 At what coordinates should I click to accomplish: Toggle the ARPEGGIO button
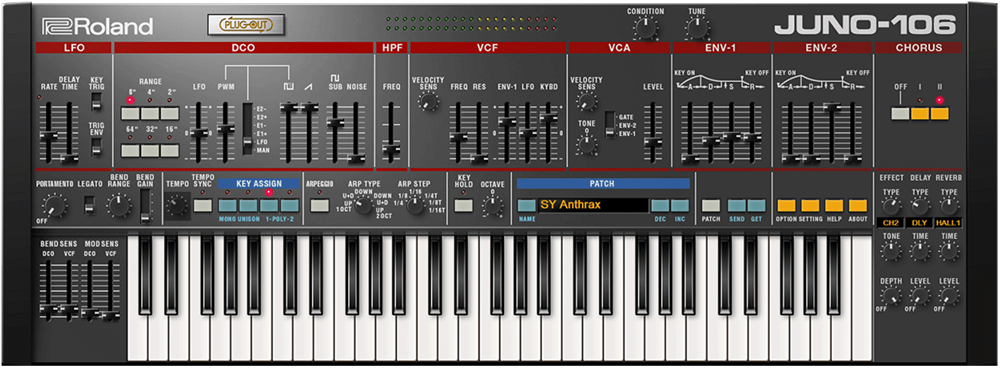(318, 205)
